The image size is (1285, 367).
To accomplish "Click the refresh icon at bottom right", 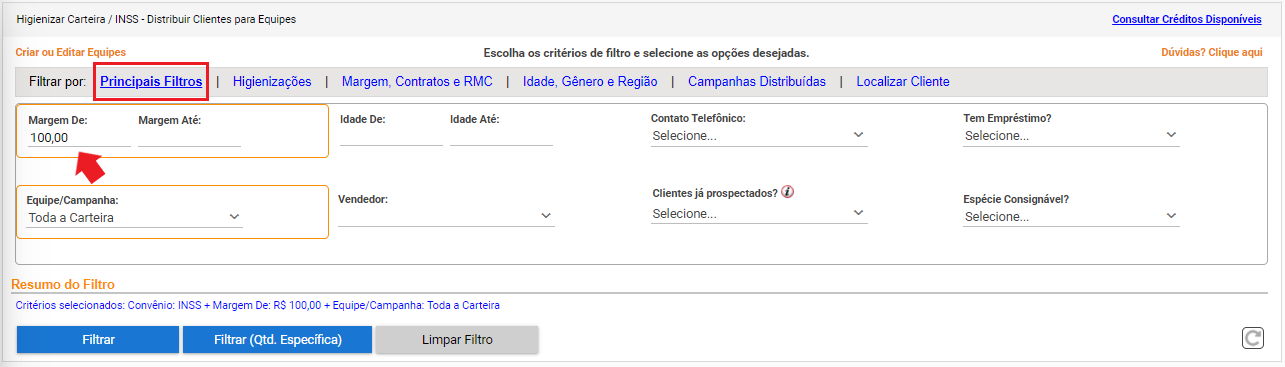I will pos(1252,339).
